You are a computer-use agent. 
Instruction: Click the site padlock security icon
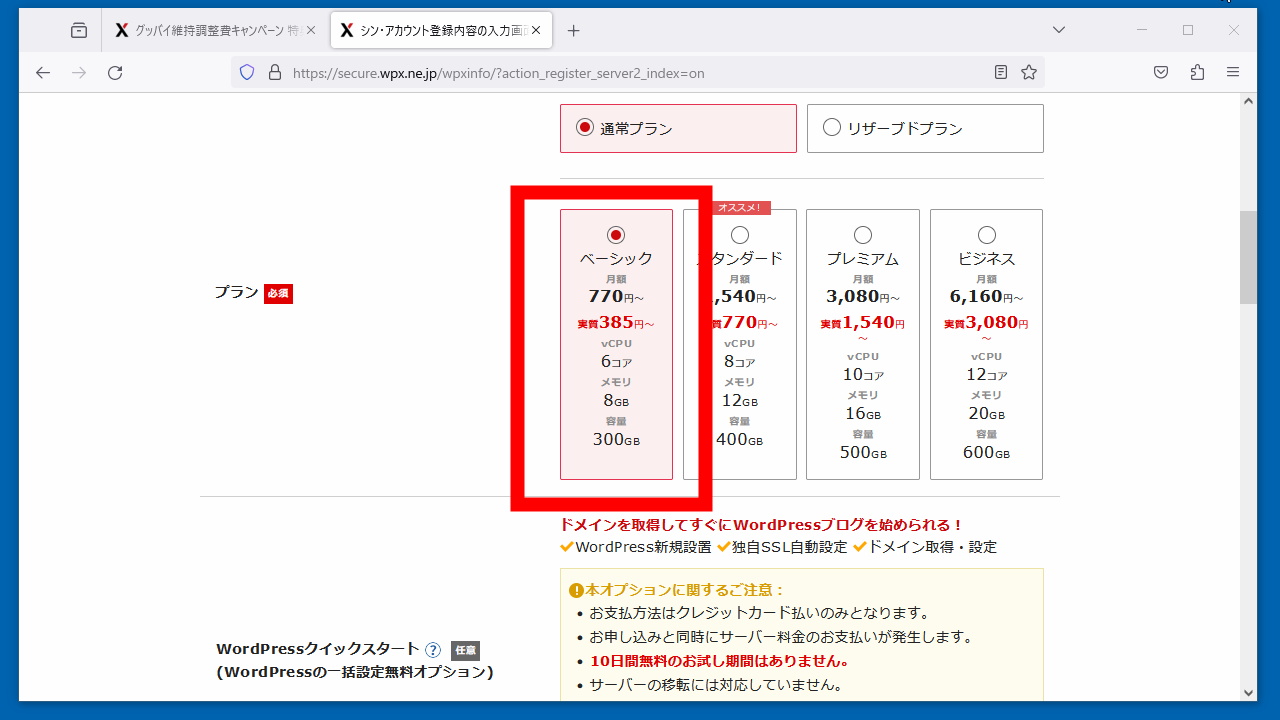274,72
